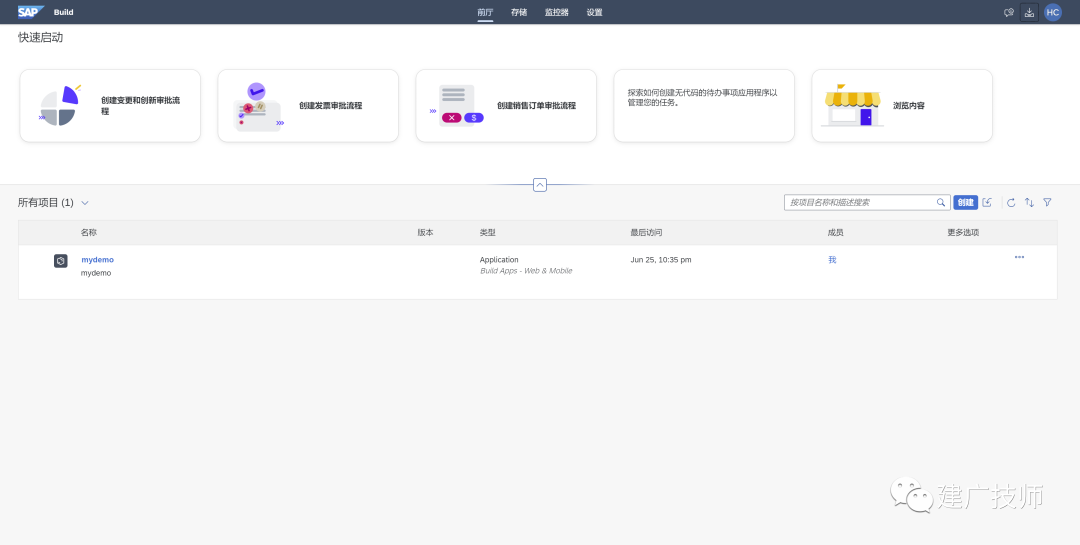The image size is (1080, 545).
Task: Click the 更多选项 column header
Action: (x=963, y=233)
